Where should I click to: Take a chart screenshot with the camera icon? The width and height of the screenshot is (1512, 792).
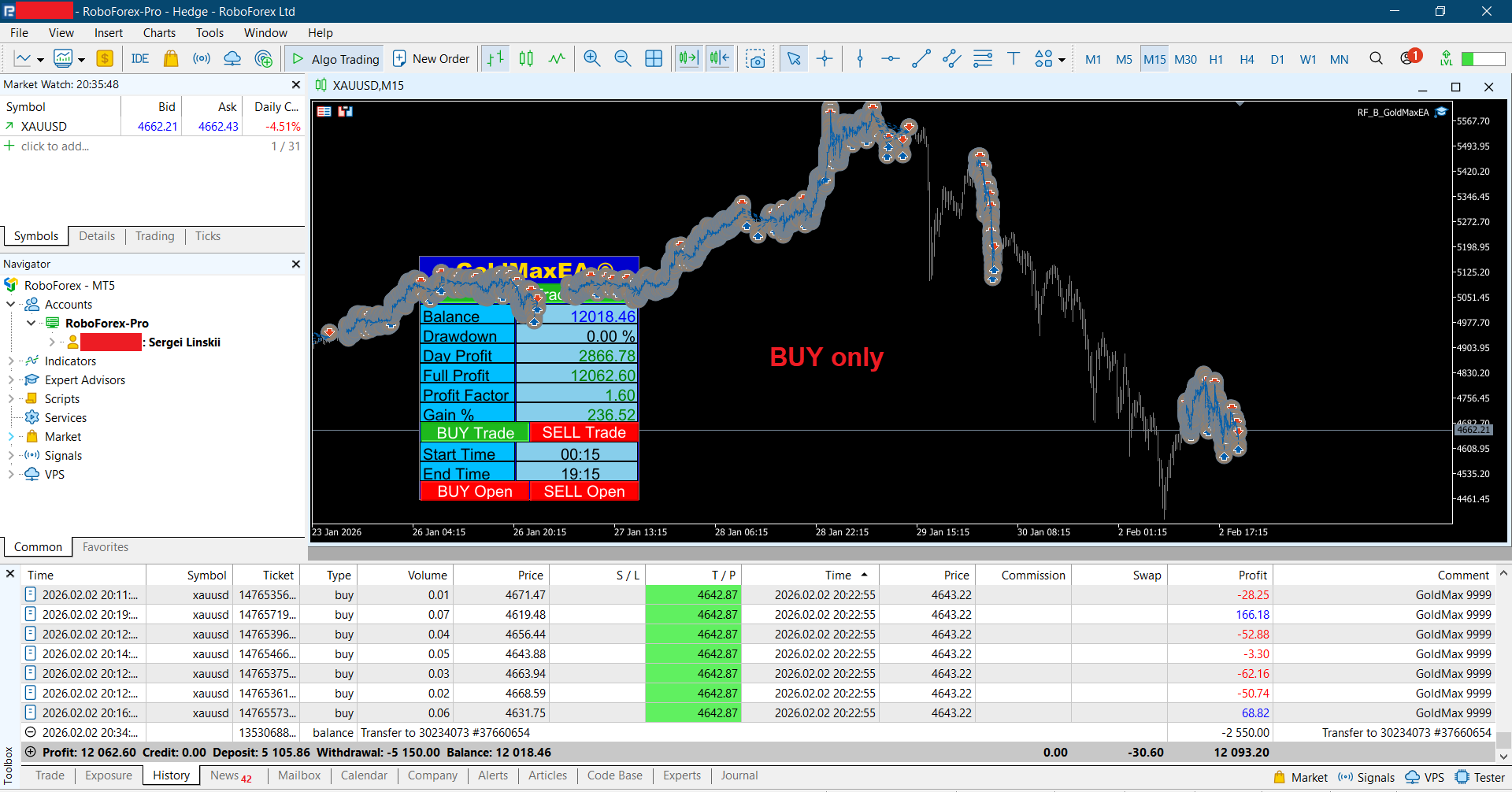(756, 59)
